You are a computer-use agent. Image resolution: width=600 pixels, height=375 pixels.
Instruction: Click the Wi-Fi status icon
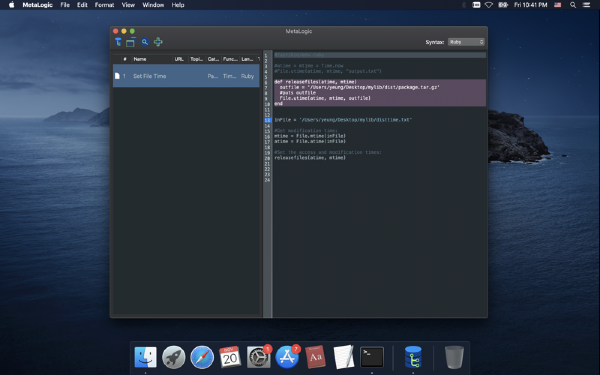(489, 5)
